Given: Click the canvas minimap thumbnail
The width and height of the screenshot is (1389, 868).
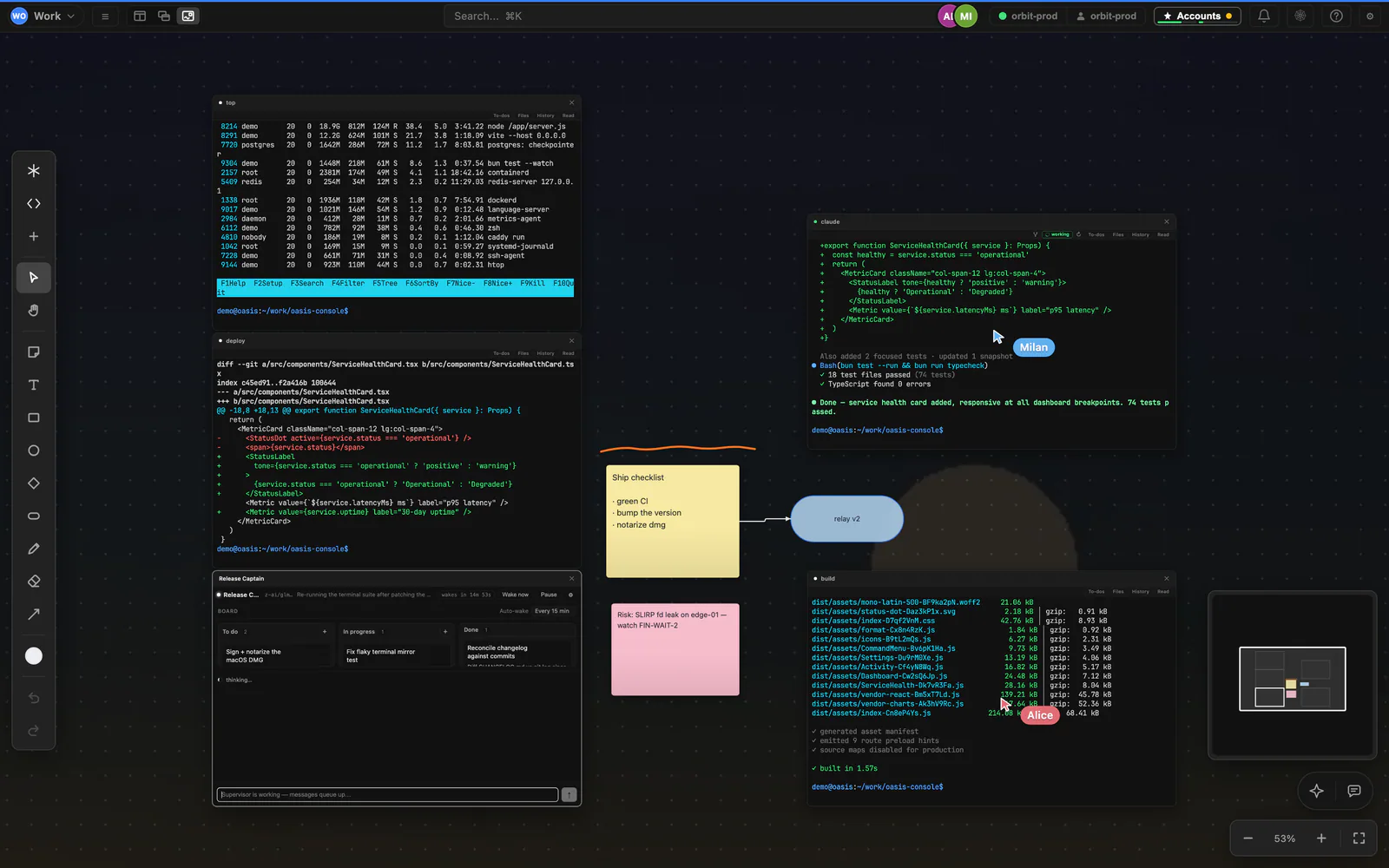Looking at the screenshot, I should [x=1293, y=679].
